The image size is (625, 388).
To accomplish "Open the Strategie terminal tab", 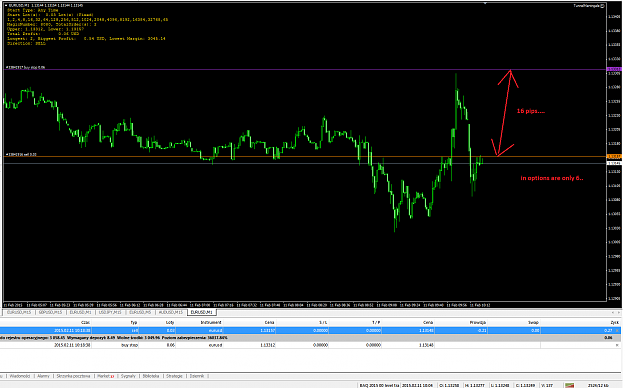I will [x=174, y=376].
